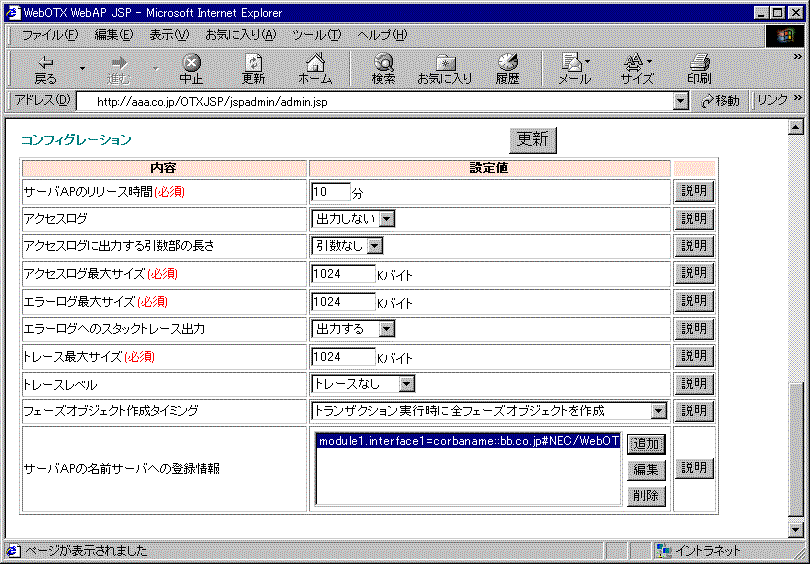Open the Tools (ツール) menu
This screenshot has height=564, width=810.
tap(316, 35)
